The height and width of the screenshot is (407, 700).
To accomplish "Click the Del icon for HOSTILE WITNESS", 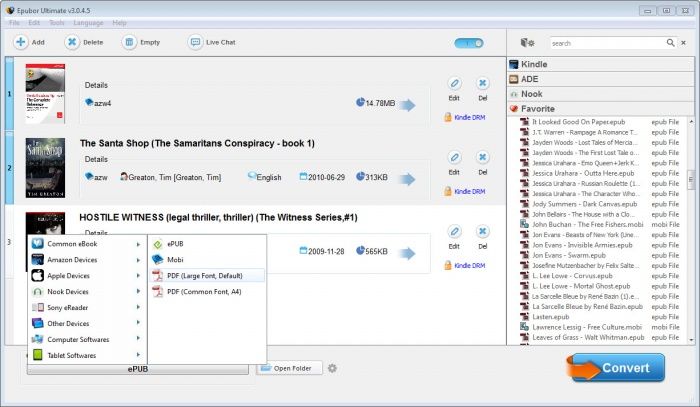I will tap(483, 232).
